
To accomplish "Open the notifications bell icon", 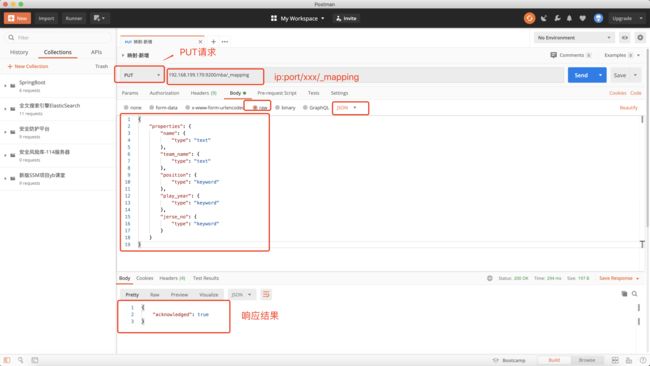I will pos(569,18).
